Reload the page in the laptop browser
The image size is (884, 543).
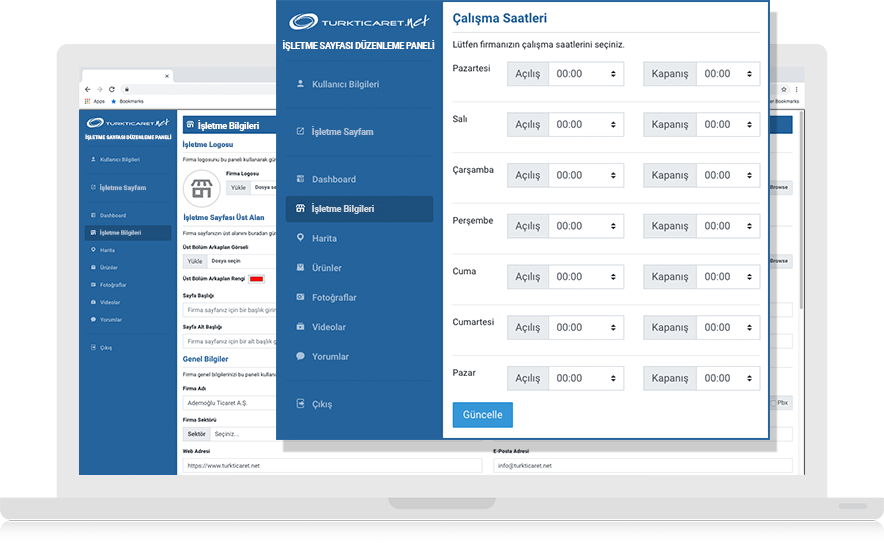tap(112, 89)
